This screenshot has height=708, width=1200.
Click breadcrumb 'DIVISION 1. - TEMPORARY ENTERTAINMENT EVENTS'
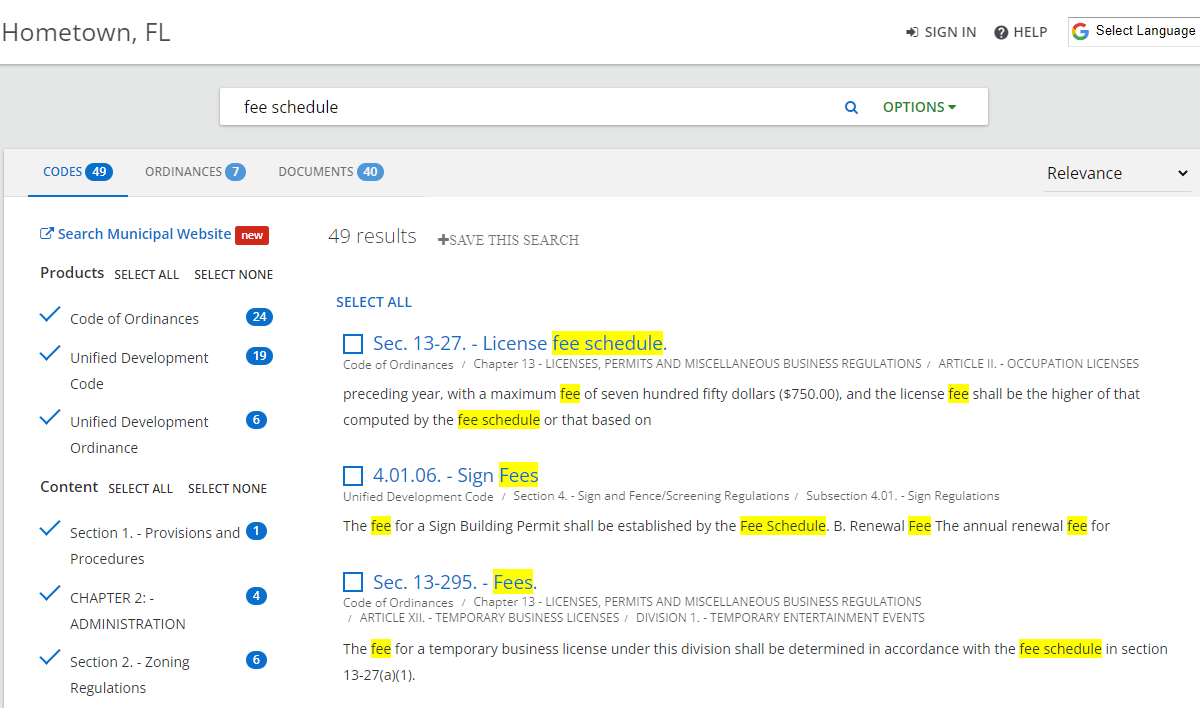point(780,618)
